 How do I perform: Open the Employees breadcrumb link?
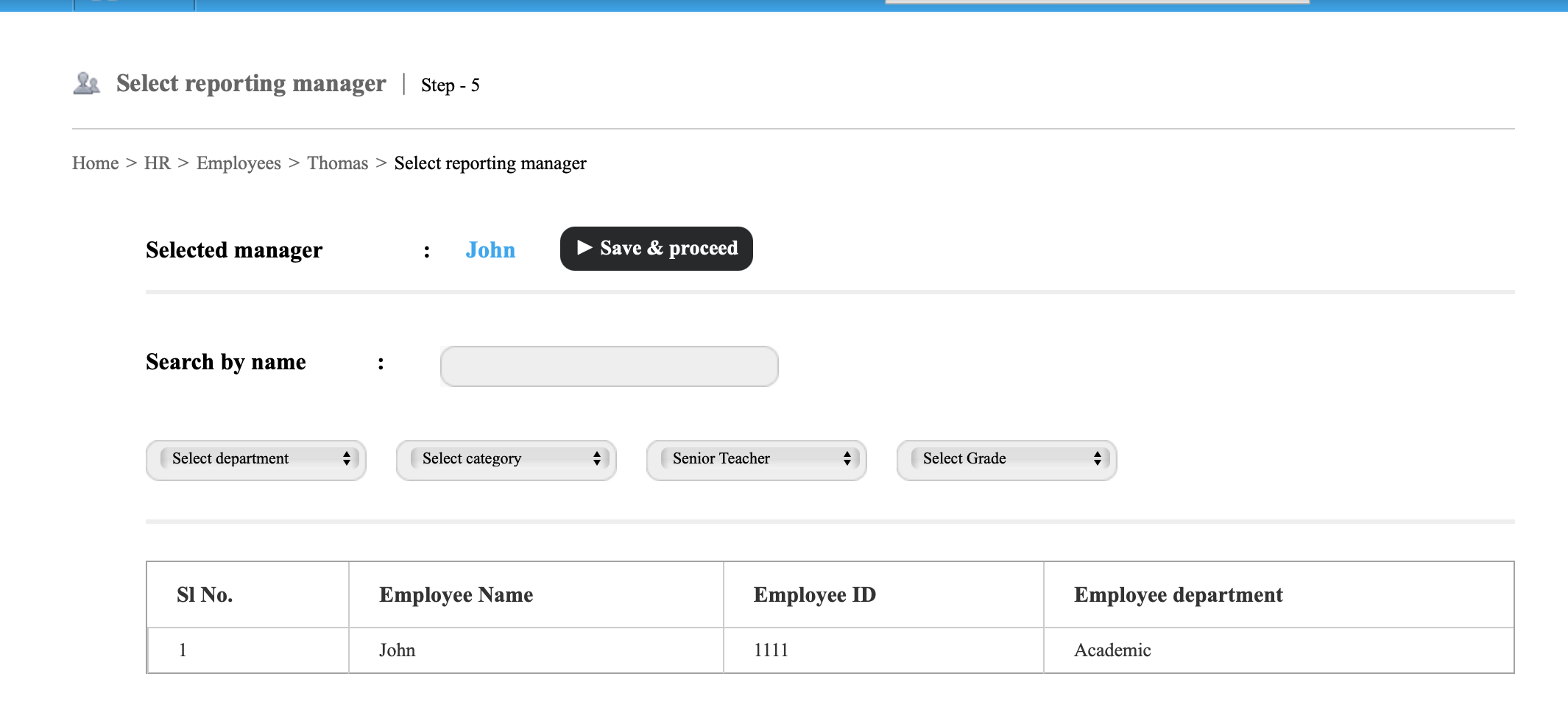tap(239, 163)
